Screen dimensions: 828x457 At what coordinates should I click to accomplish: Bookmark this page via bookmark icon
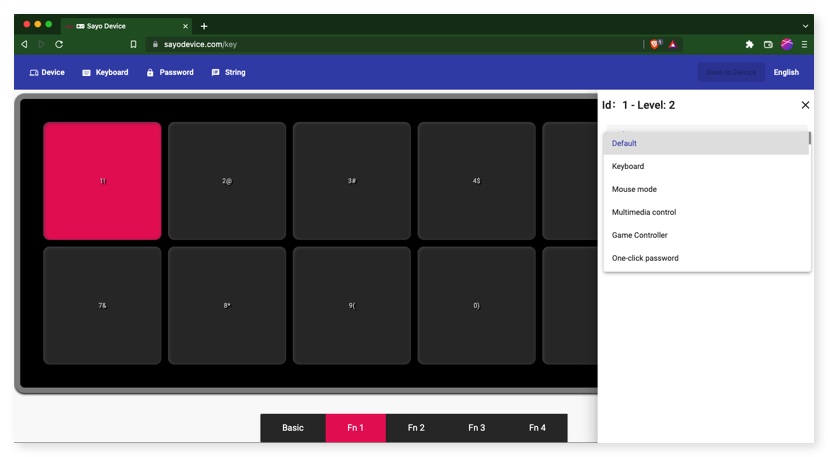coord(133,44)
